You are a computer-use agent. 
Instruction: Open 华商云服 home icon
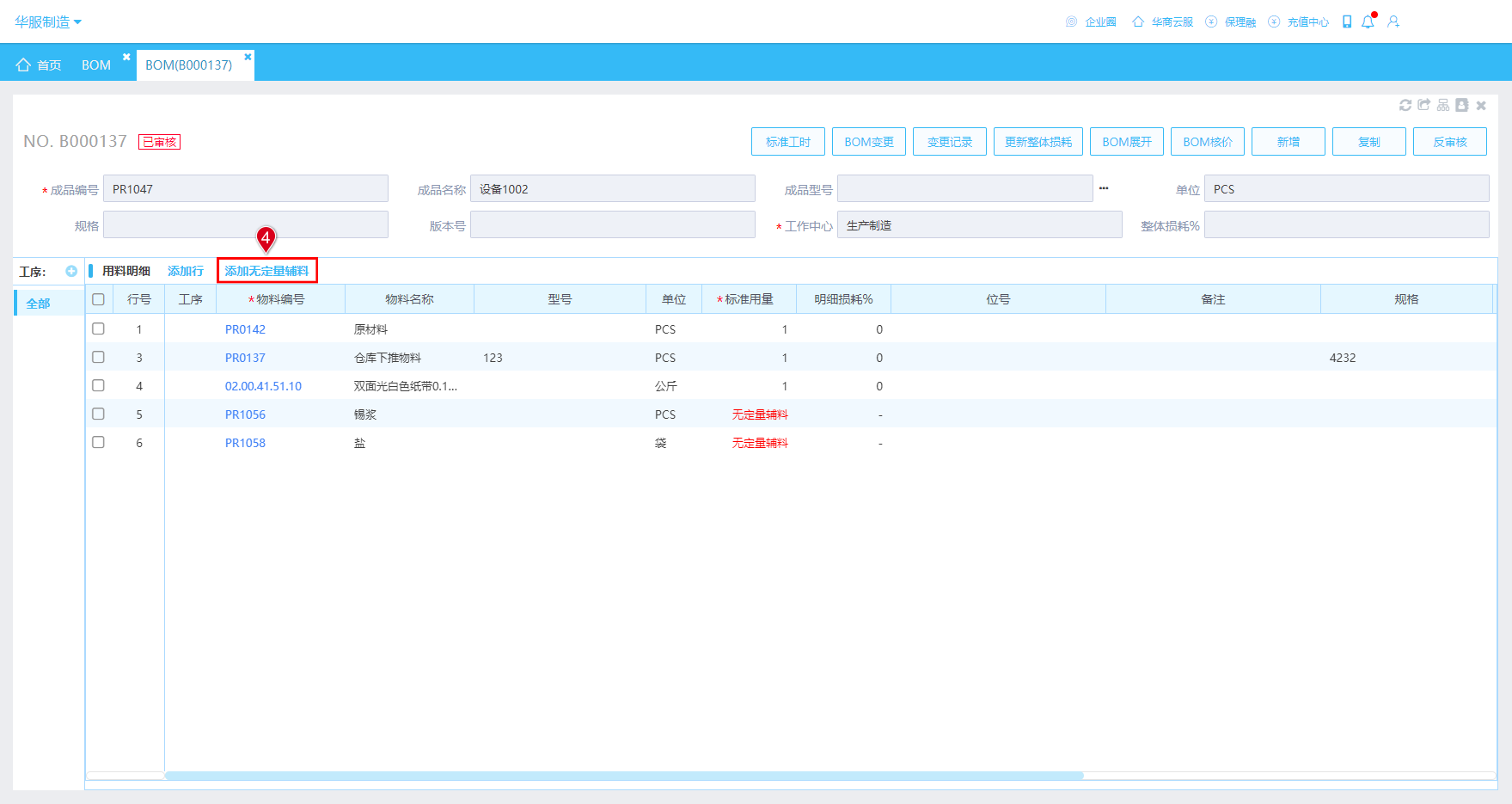[1138, 21]
